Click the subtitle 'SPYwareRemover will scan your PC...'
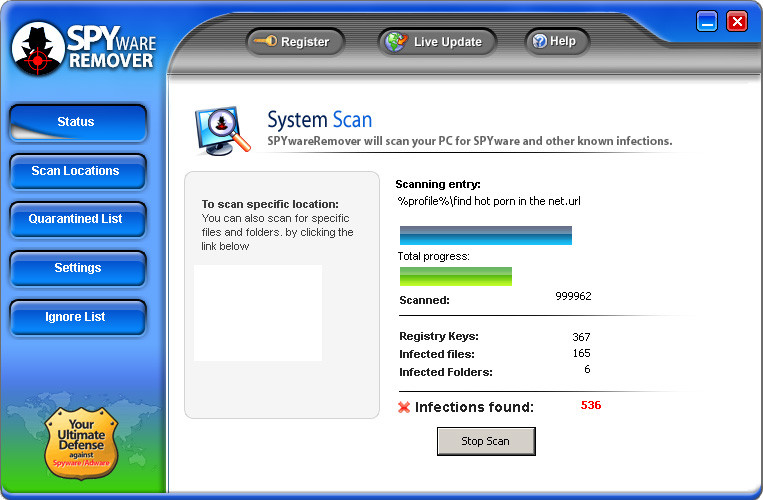 point(470,141)
